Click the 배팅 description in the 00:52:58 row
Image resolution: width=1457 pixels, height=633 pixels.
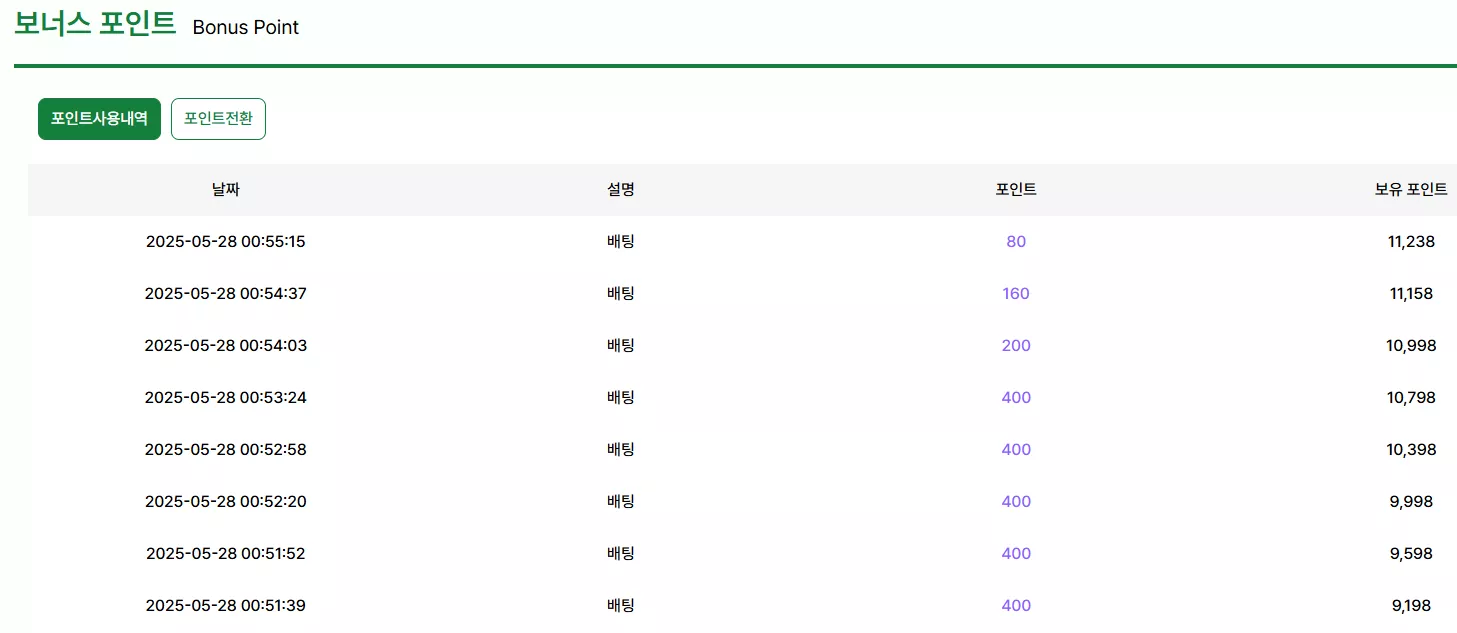[620, 449]
